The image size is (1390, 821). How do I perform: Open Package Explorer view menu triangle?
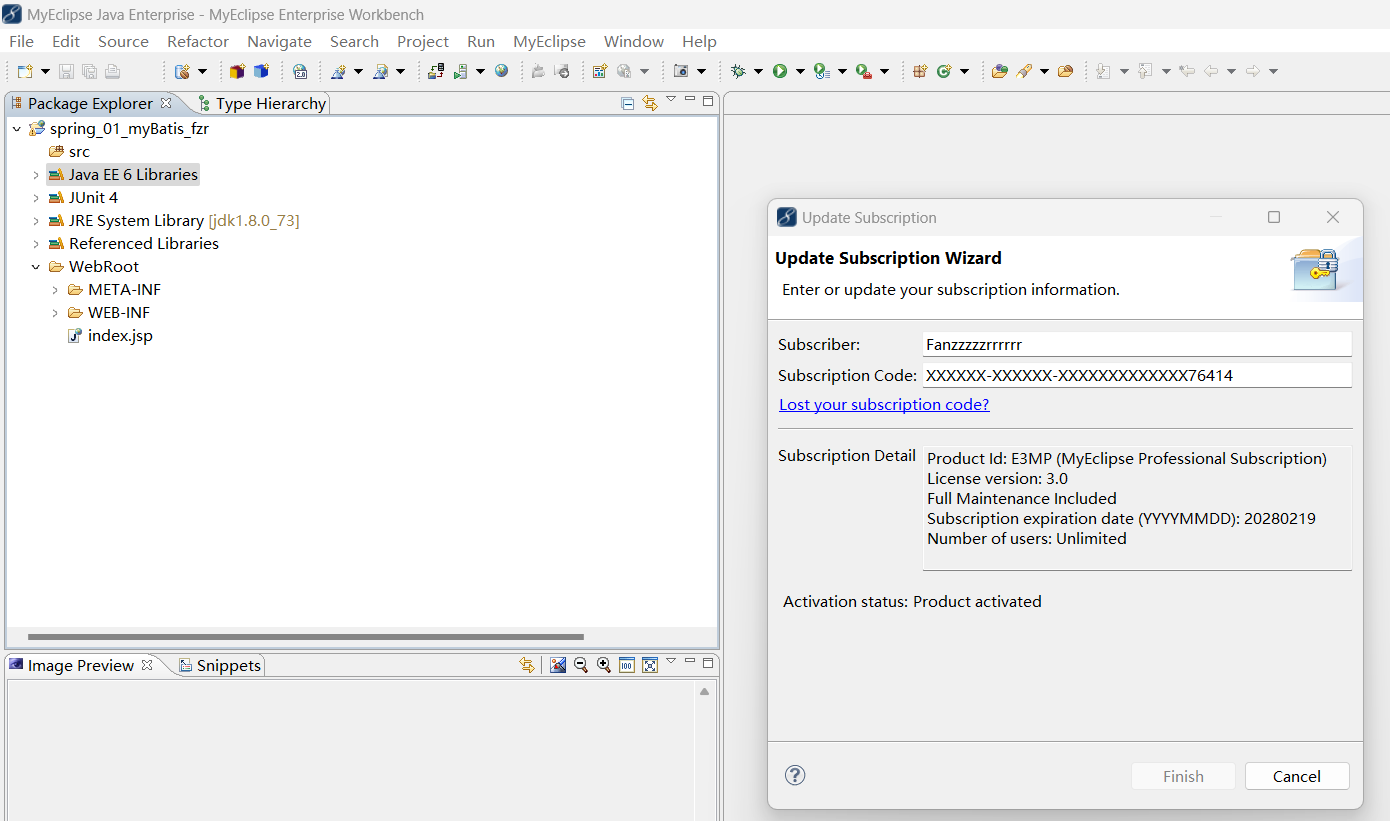click(671, 99)
